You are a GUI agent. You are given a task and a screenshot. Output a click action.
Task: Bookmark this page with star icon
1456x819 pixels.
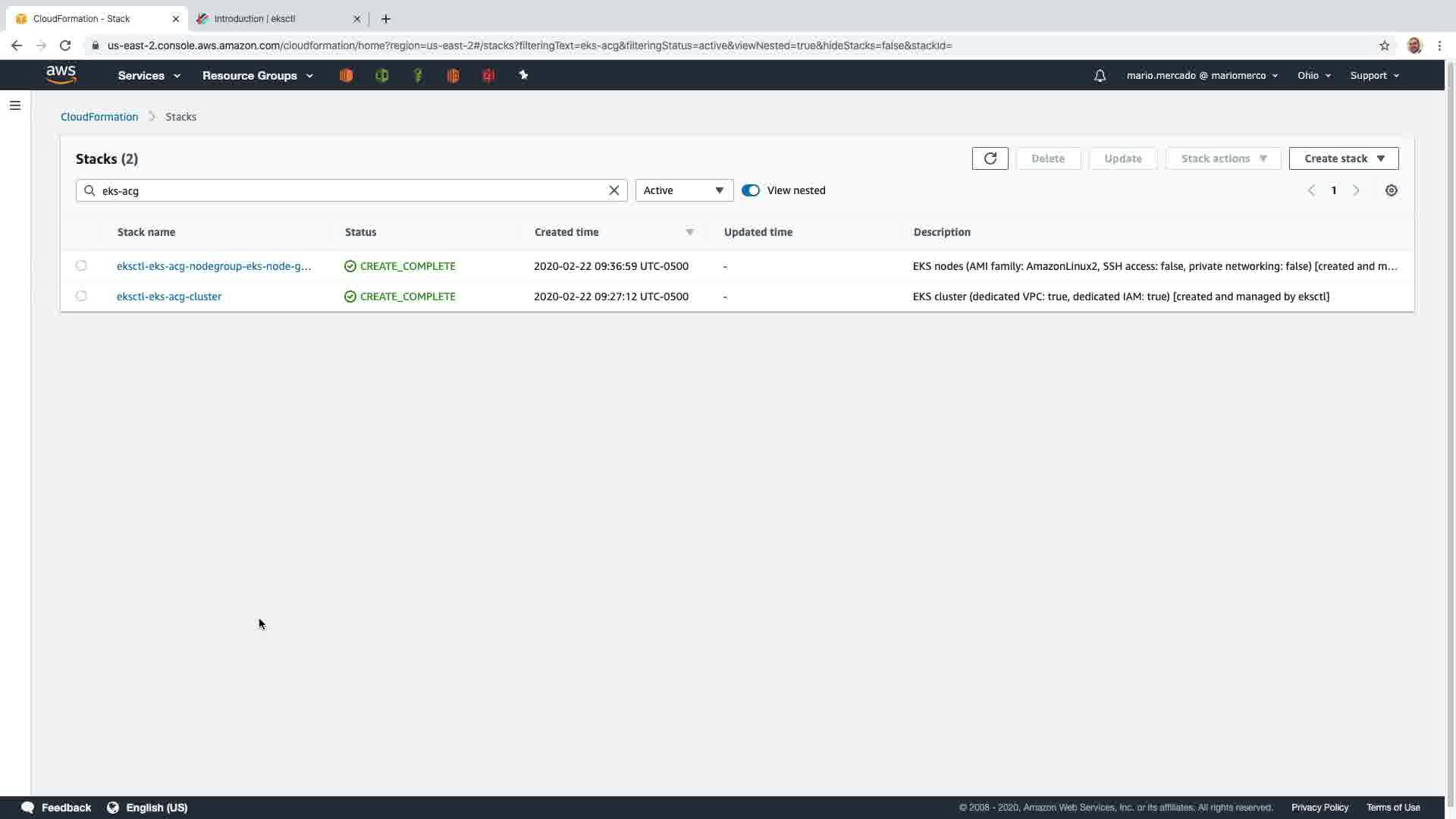[x=1384, y=45]
